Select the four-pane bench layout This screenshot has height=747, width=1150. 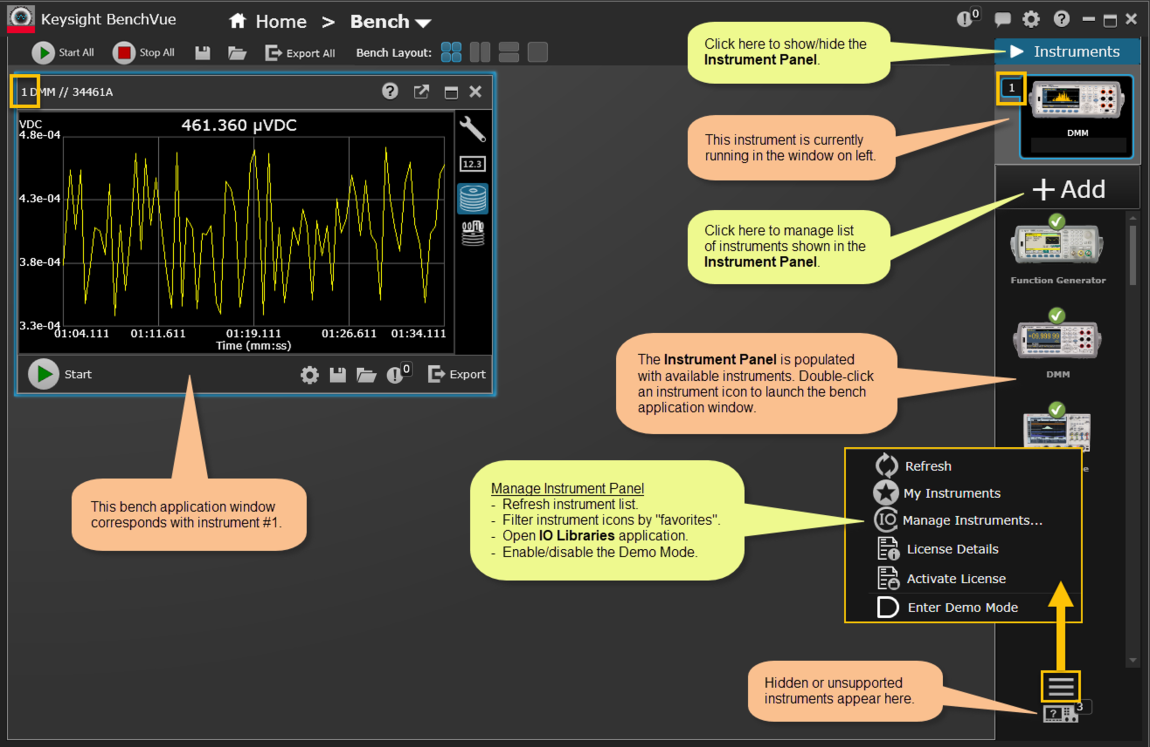click(x=452, y=52)
